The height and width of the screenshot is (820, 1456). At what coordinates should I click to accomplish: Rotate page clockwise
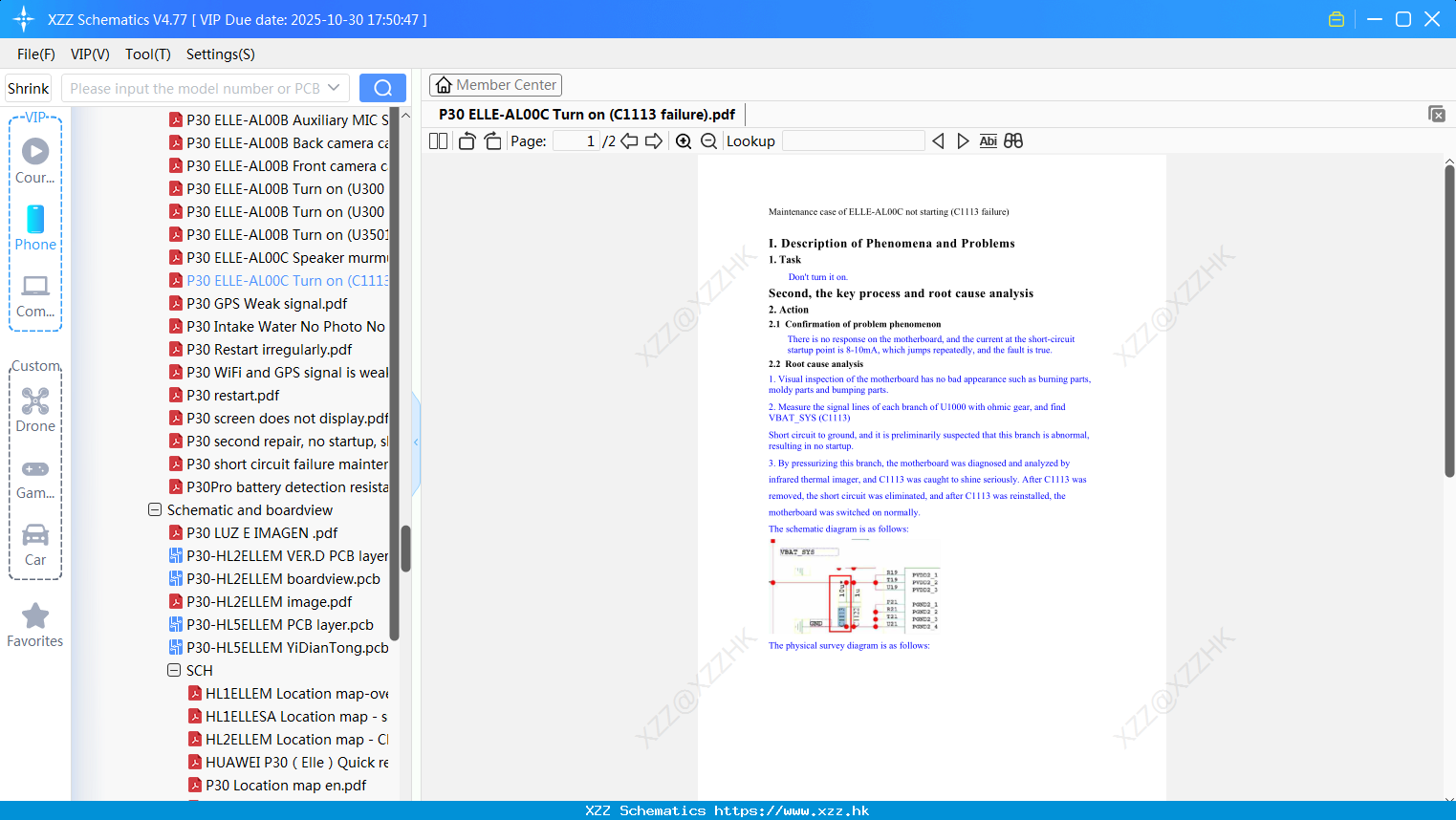492,141
